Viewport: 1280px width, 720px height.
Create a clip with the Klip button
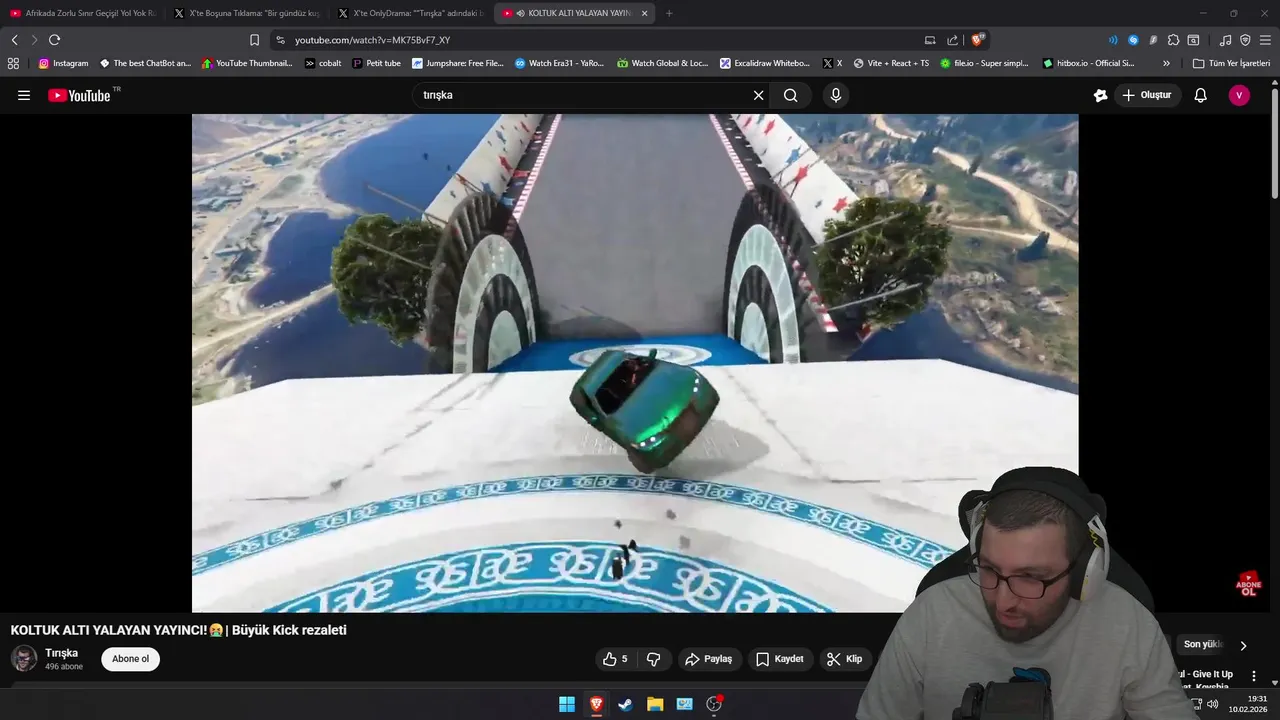click(x=845, y=659)
